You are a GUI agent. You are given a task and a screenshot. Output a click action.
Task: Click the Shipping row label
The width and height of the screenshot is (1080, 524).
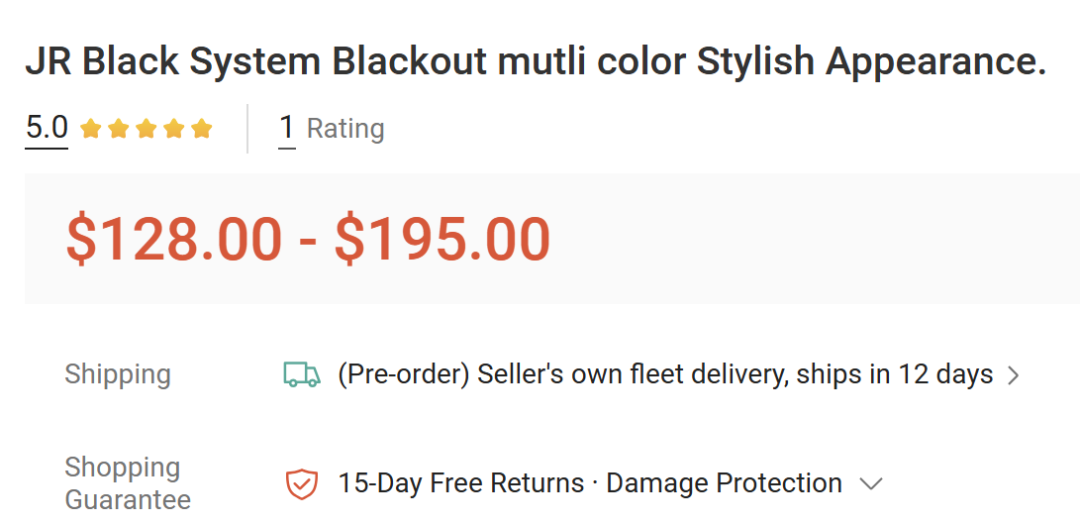tap(118, 375)
